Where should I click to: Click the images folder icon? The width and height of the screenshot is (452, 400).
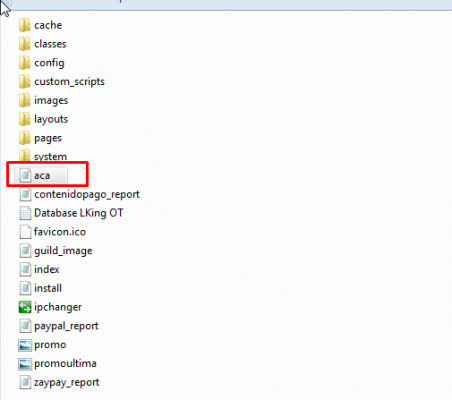25,100
